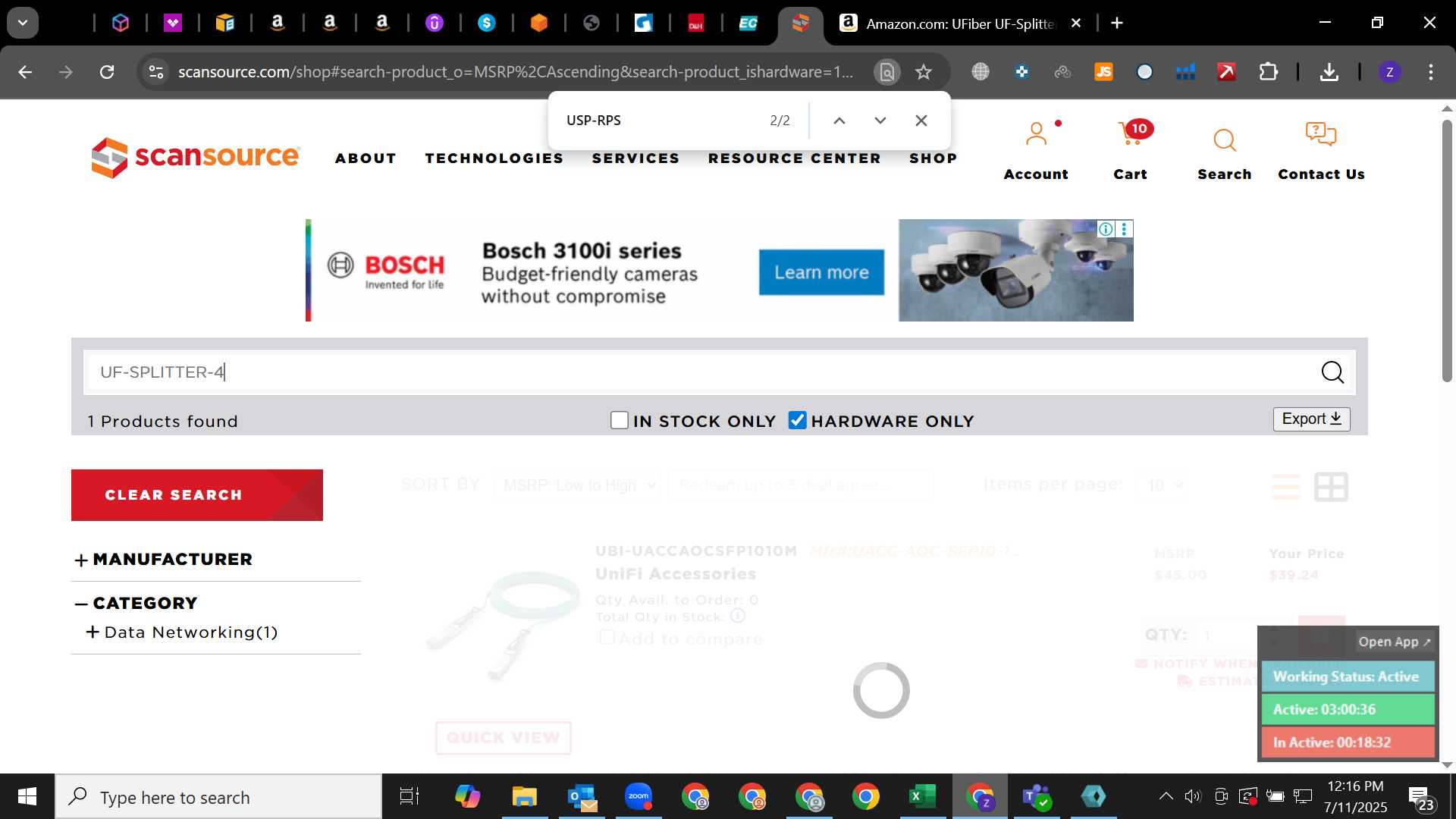Click the CLEAR SEARCH button
1456x819 pixels.
(197, 495)
